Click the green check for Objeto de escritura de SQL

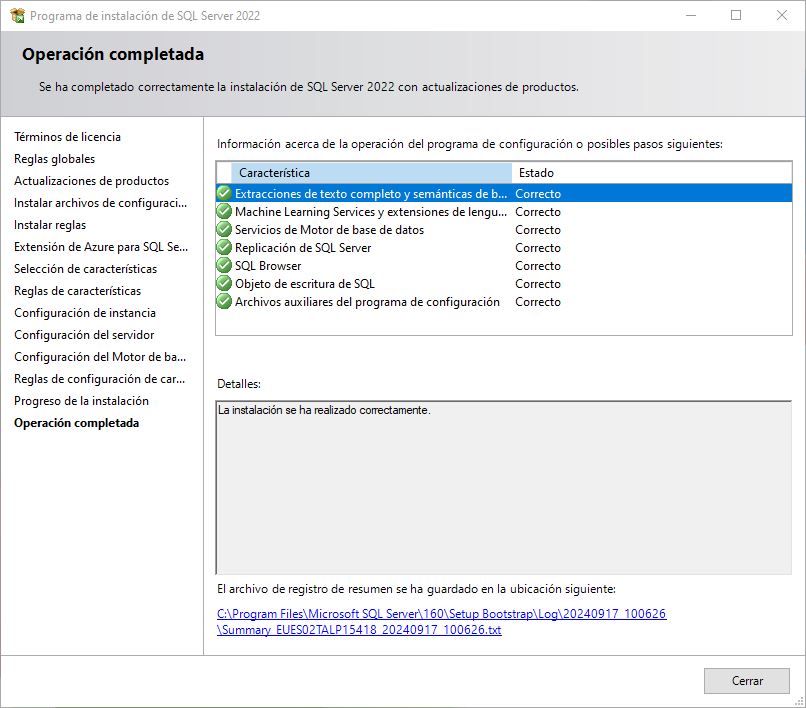223,283
